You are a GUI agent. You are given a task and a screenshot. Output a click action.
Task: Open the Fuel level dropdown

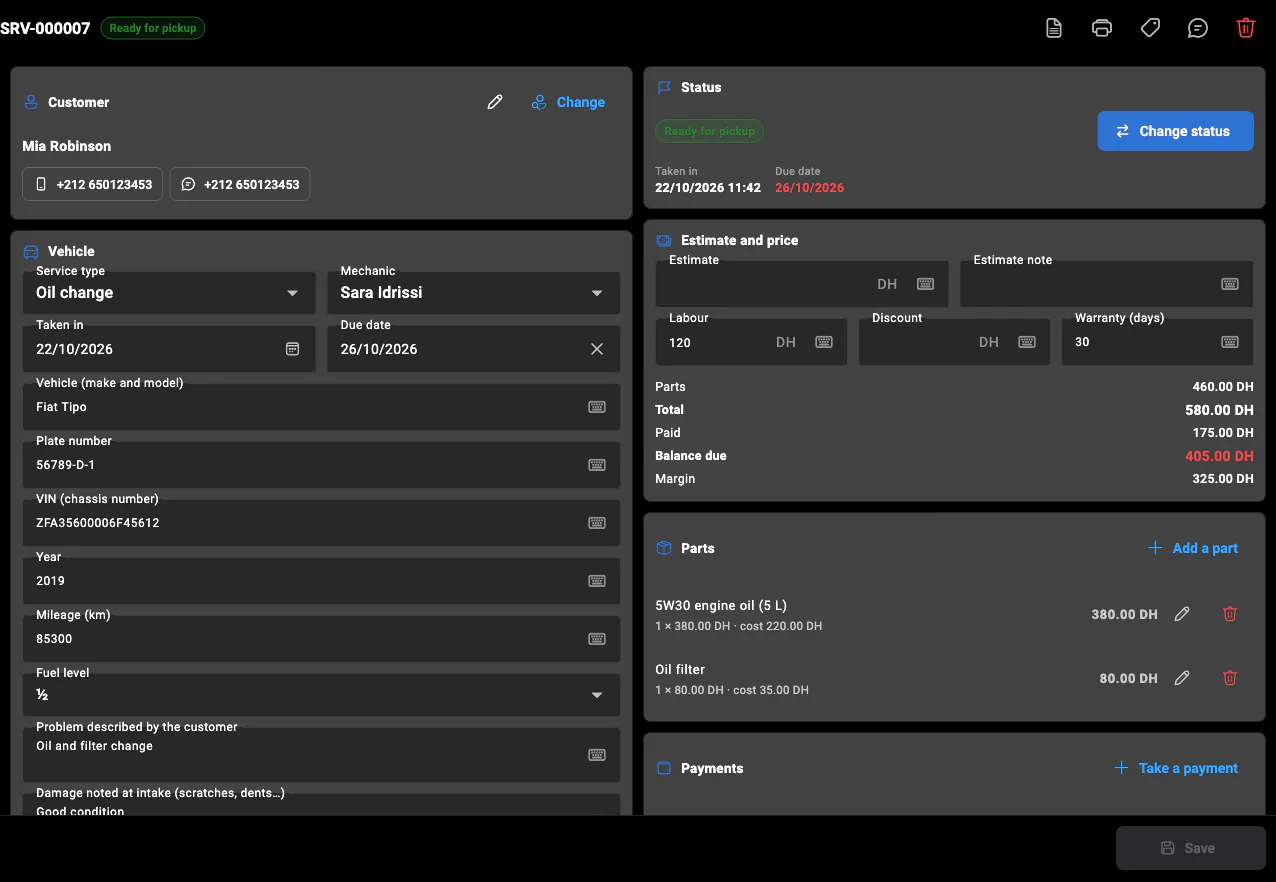pyautogui.click(x=321, y=694)
